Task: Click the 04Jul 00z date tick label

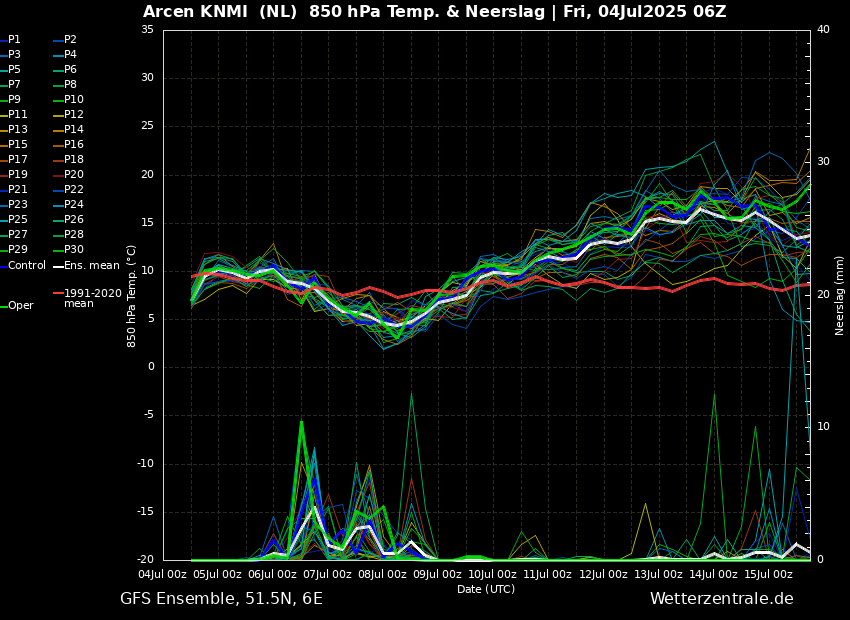Action: [x=163, y=574]
